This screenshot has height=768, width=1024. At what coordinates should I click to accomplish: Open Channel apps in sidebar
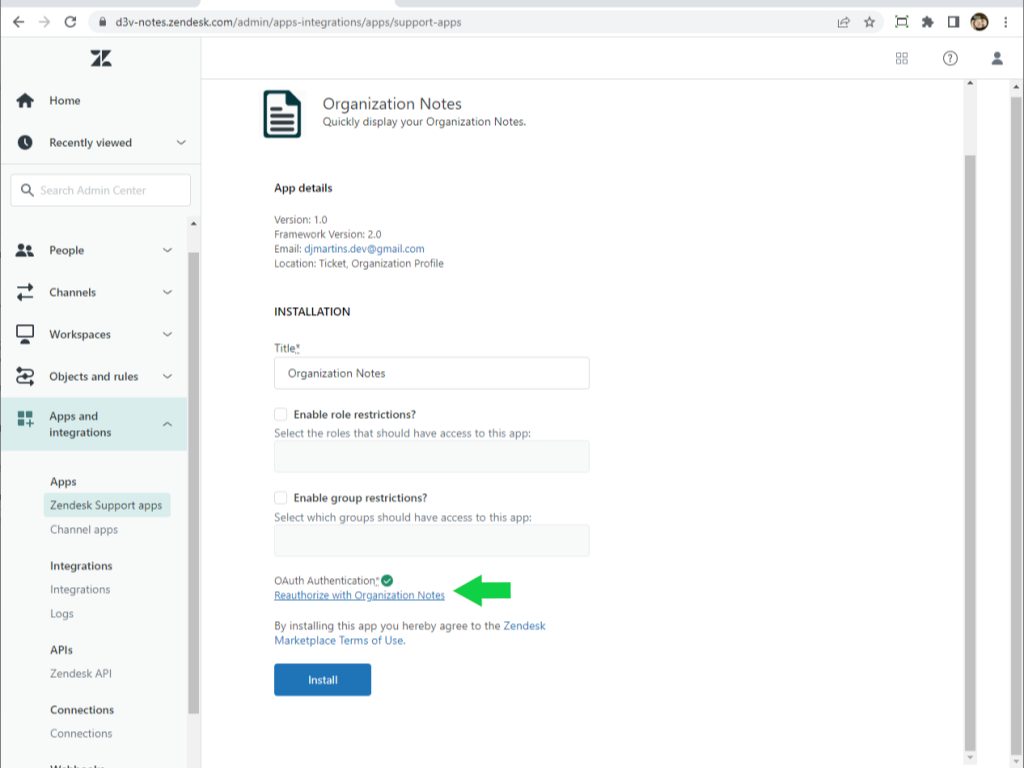click(x=84, y=530)
